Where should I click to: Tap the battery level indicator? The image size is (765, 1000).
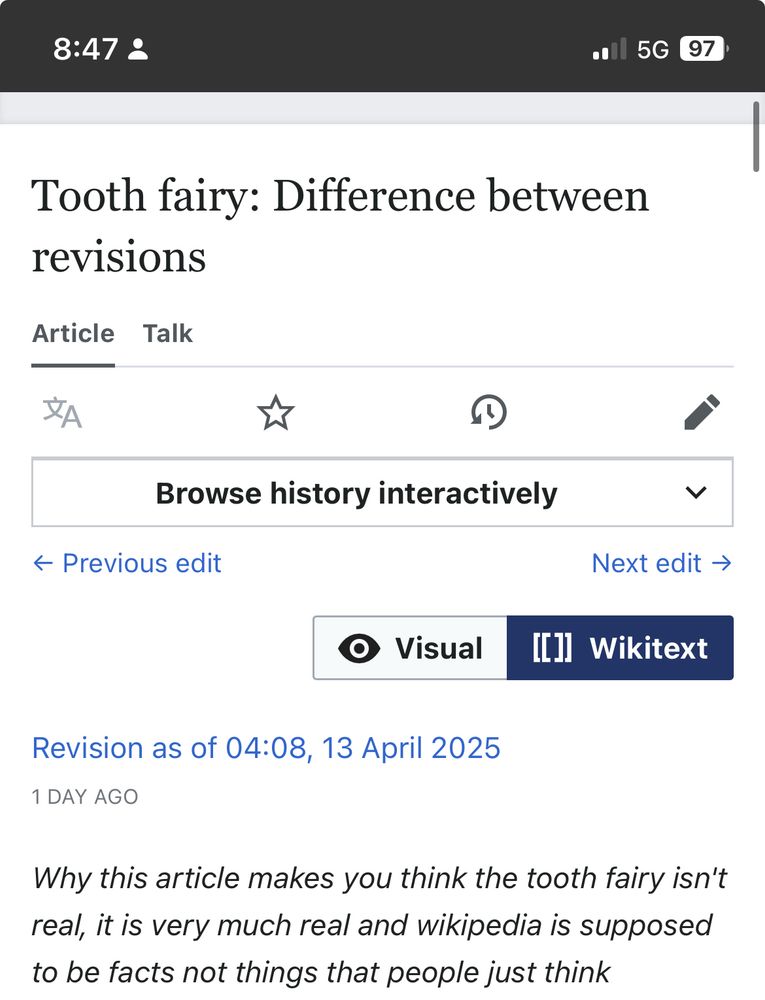(x=704, y=49)
